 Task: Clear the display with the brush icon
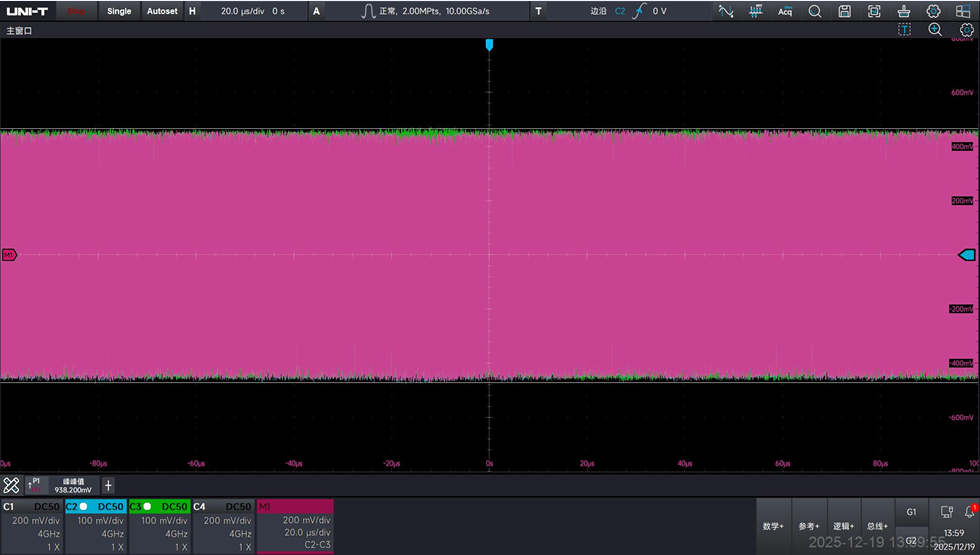point(904,11)
